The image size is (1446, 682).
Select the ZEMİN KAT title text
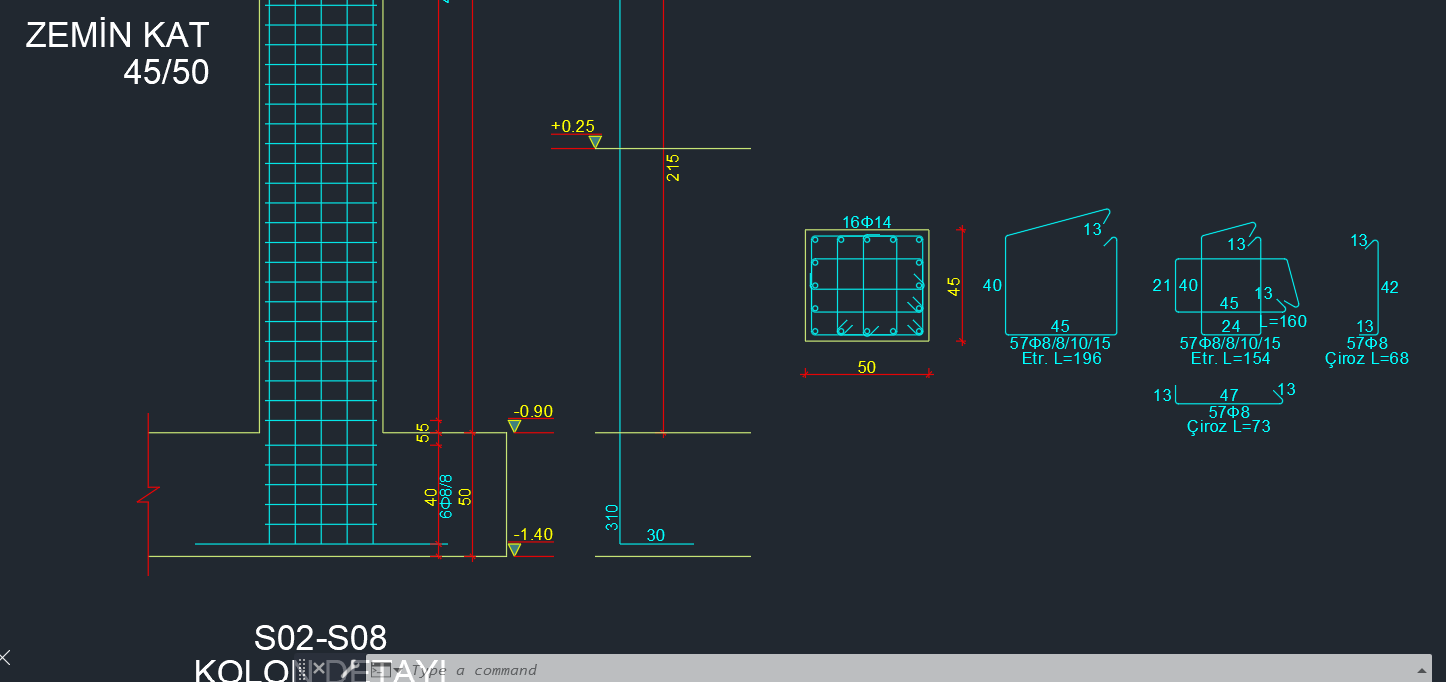coord(117,35)
